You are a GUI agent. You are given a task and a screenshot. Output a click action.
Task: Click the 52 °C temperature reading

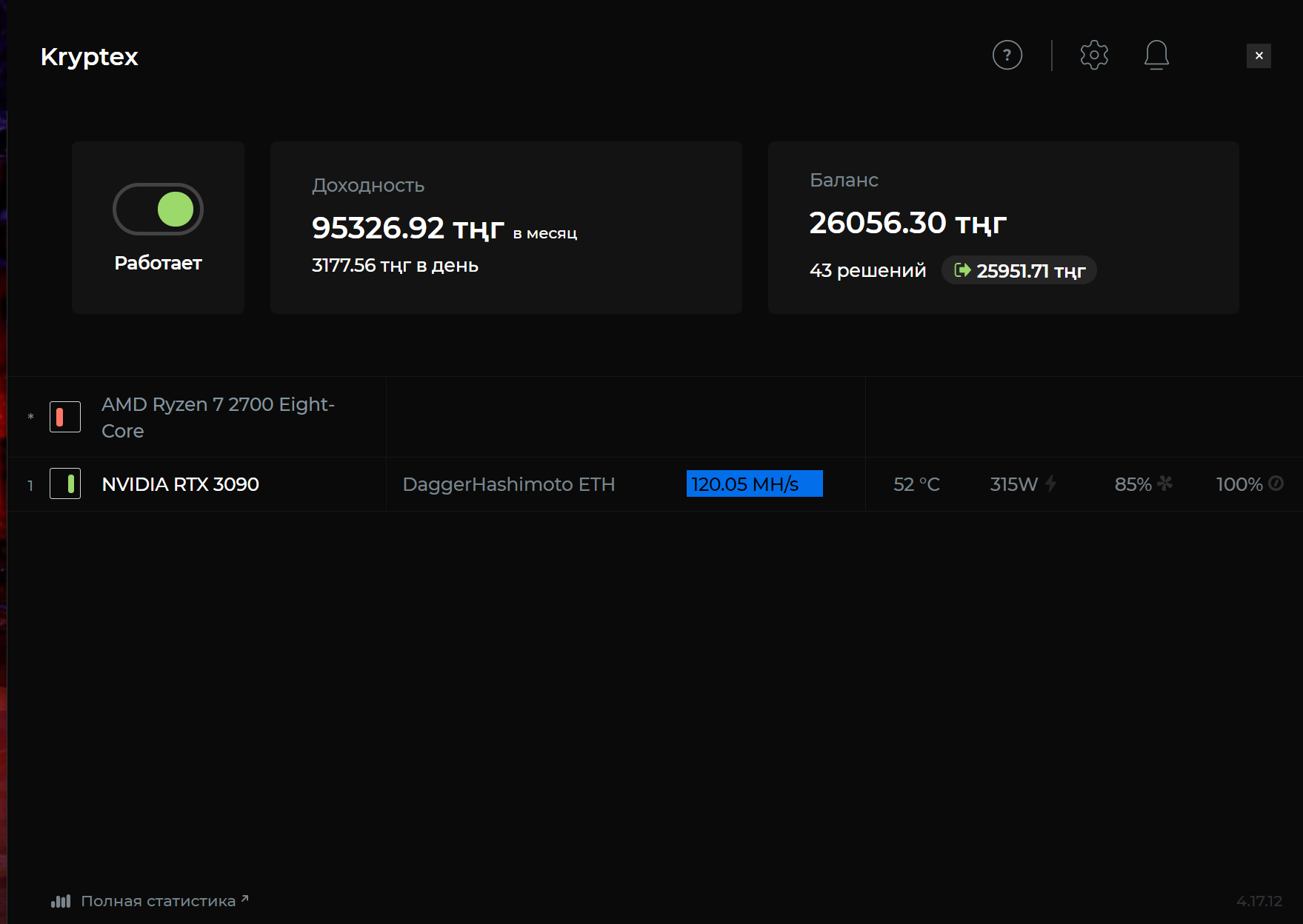coord(916,484)
